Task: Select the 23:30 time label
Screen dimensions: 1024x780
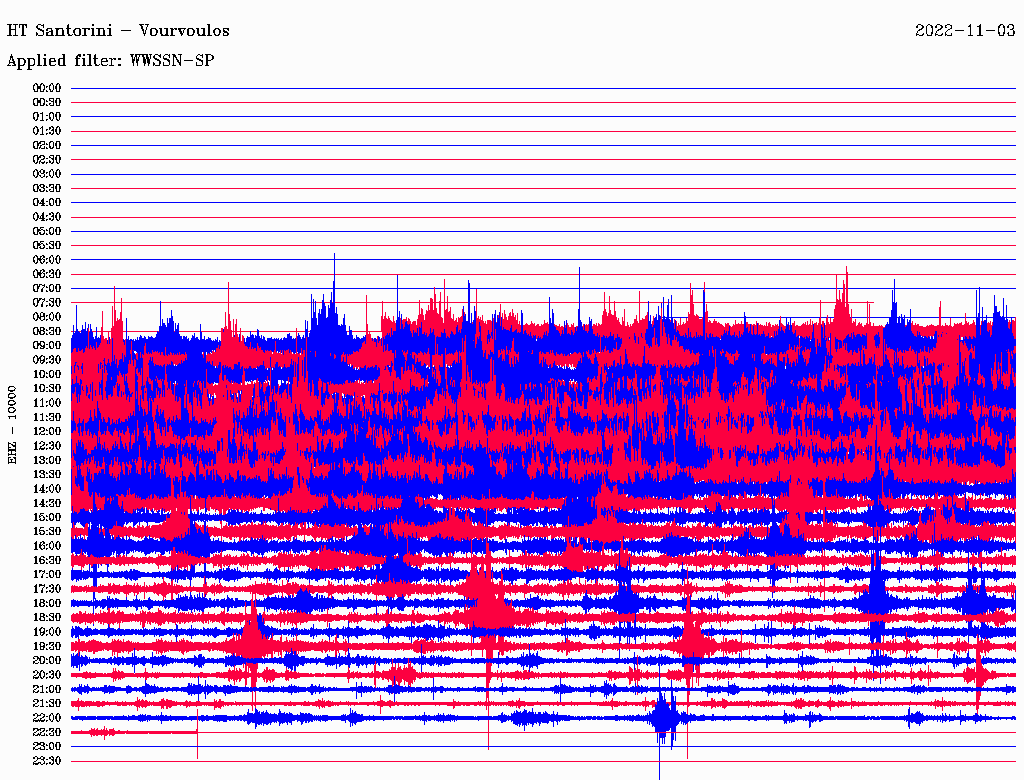Action: (47, 761)
